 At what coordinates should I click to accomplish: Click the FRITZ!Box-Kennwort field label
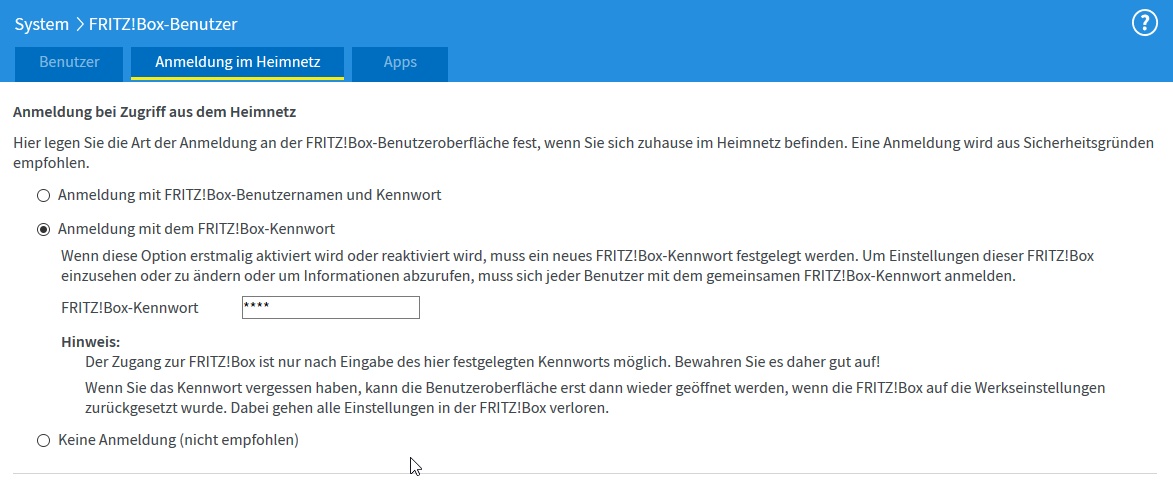pos(129,307)
